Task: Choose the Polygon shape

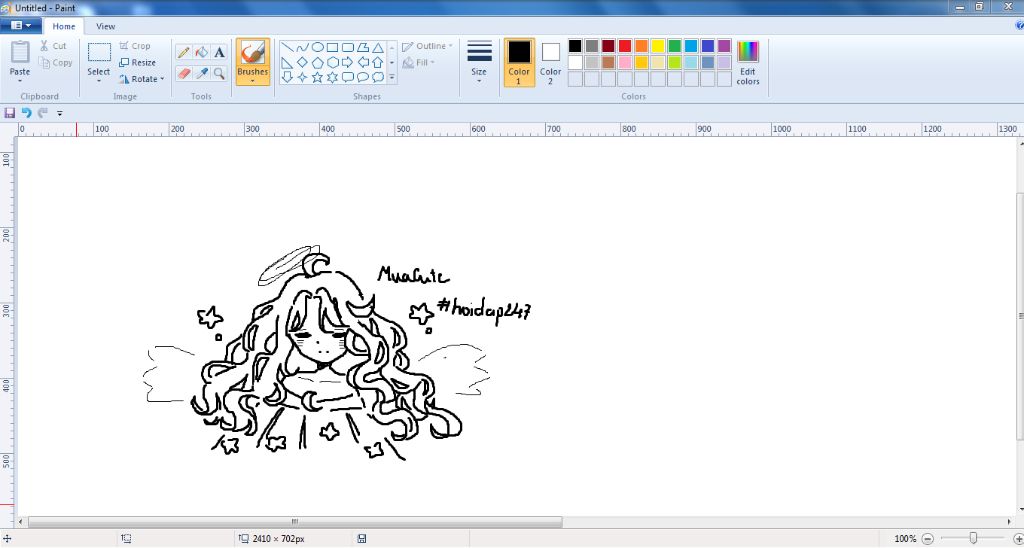Action: coord(362,47)
